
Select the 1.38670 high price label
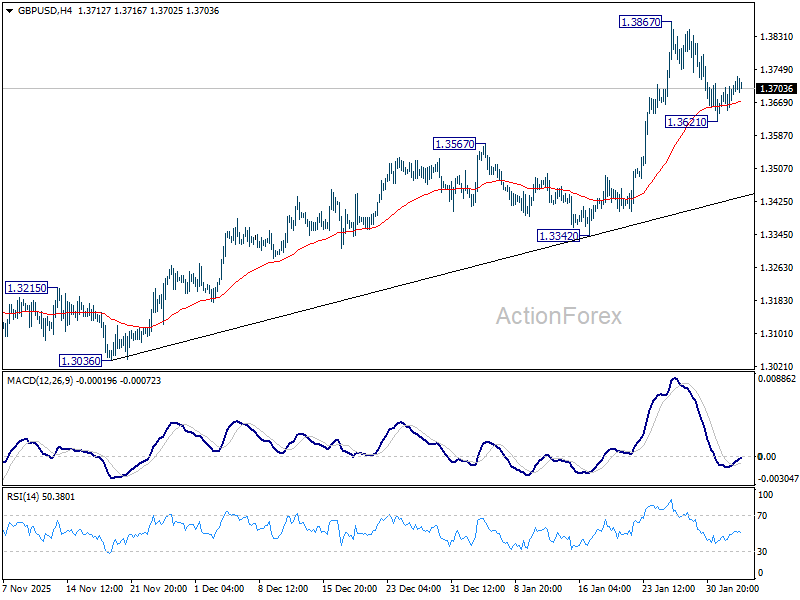[x=640, y=22]
